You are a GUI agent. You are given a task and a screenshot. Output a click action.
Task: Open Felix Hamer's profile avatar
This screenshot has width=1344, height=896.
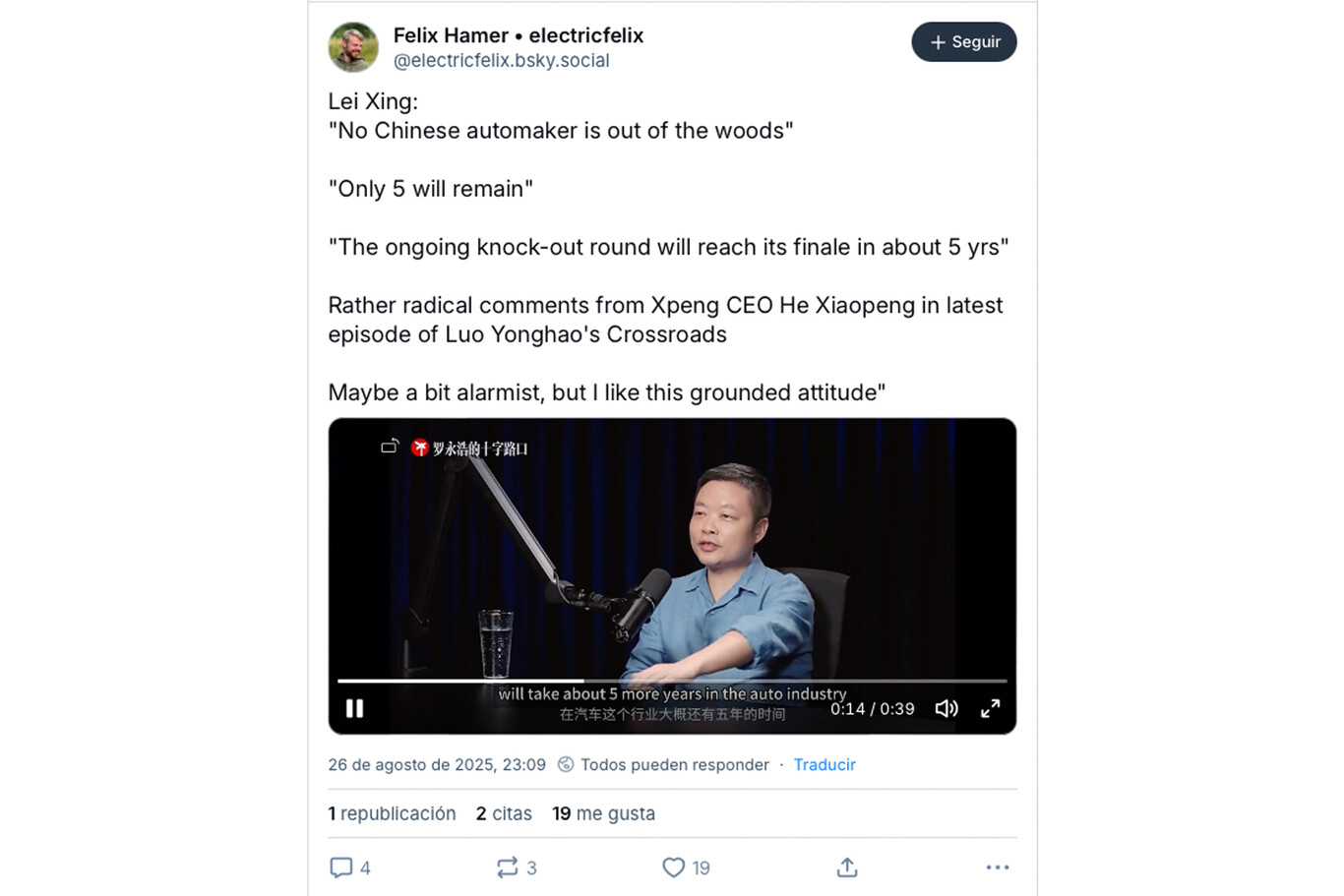353,47
